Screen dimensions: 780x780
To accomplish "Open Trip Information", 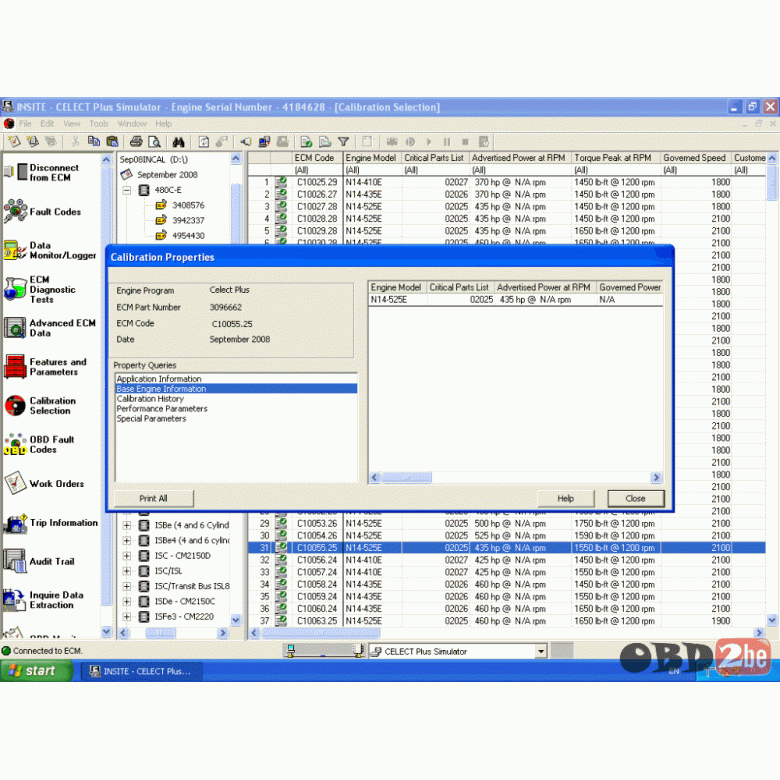I will coord(51,522).
